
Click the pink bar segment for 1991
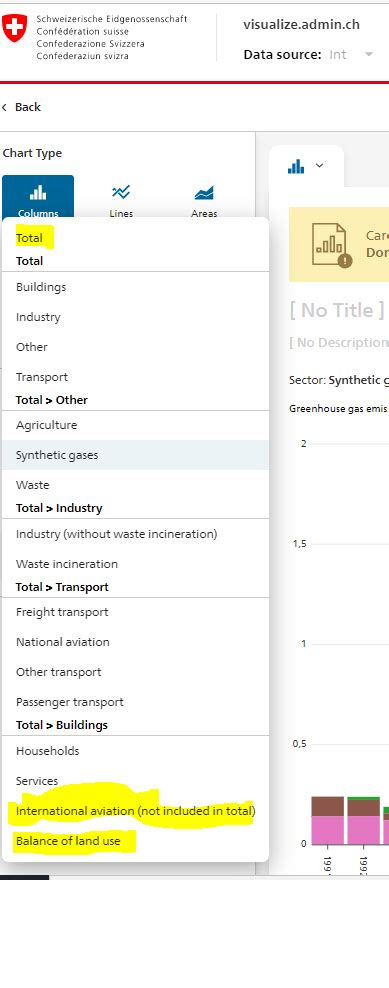[x=328, y=830]
